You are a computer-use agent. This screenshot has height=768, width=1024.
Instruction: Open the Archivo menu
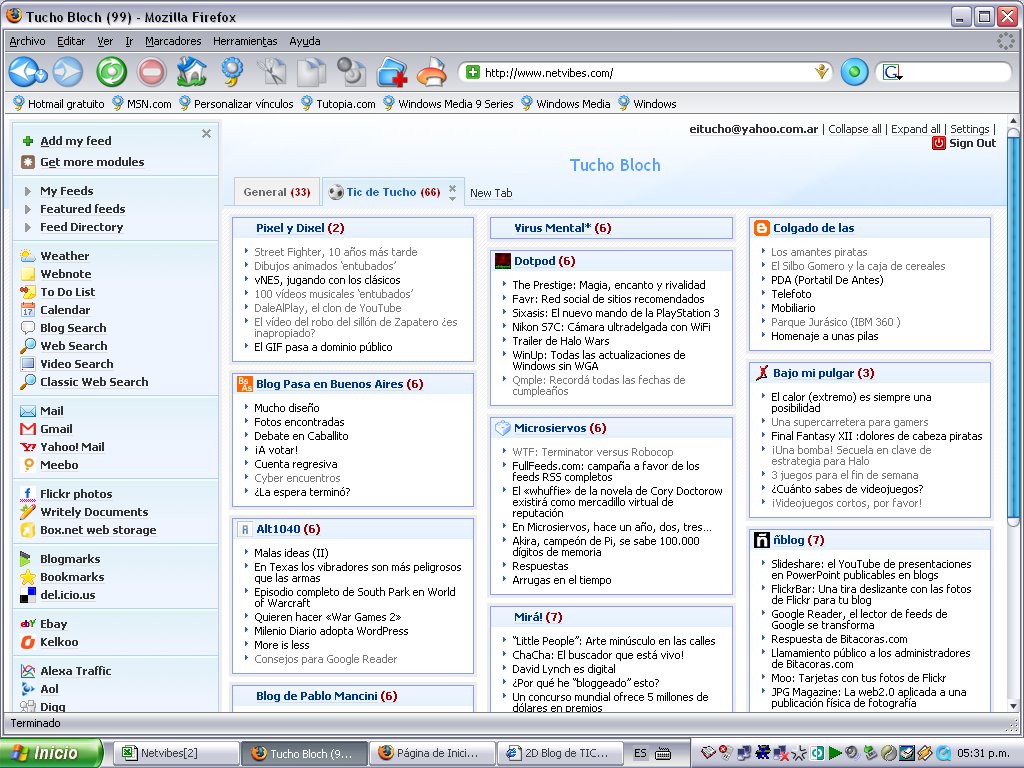click(27, 41)
